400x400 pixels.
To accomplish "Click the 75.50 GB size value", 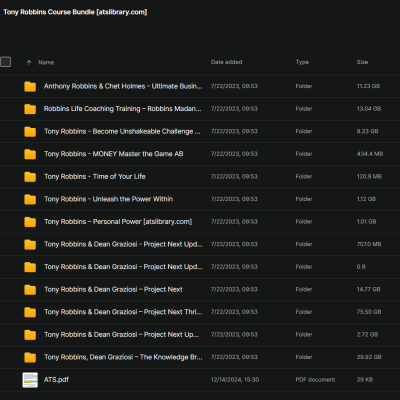I will (369, 312).
